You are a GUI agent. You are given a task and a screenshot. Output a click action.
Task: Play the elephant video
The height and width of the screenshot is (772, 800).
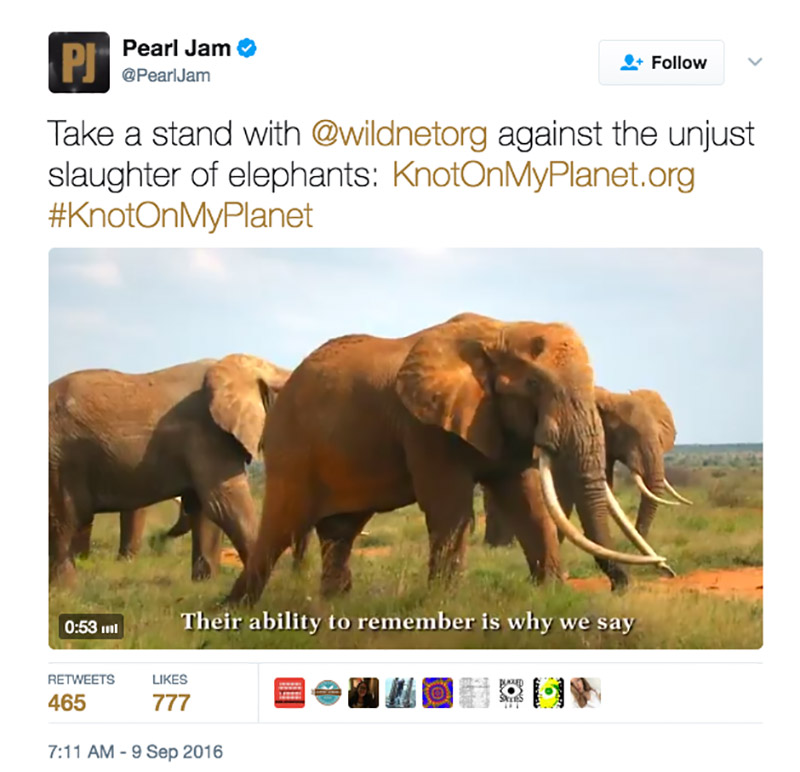406,449
